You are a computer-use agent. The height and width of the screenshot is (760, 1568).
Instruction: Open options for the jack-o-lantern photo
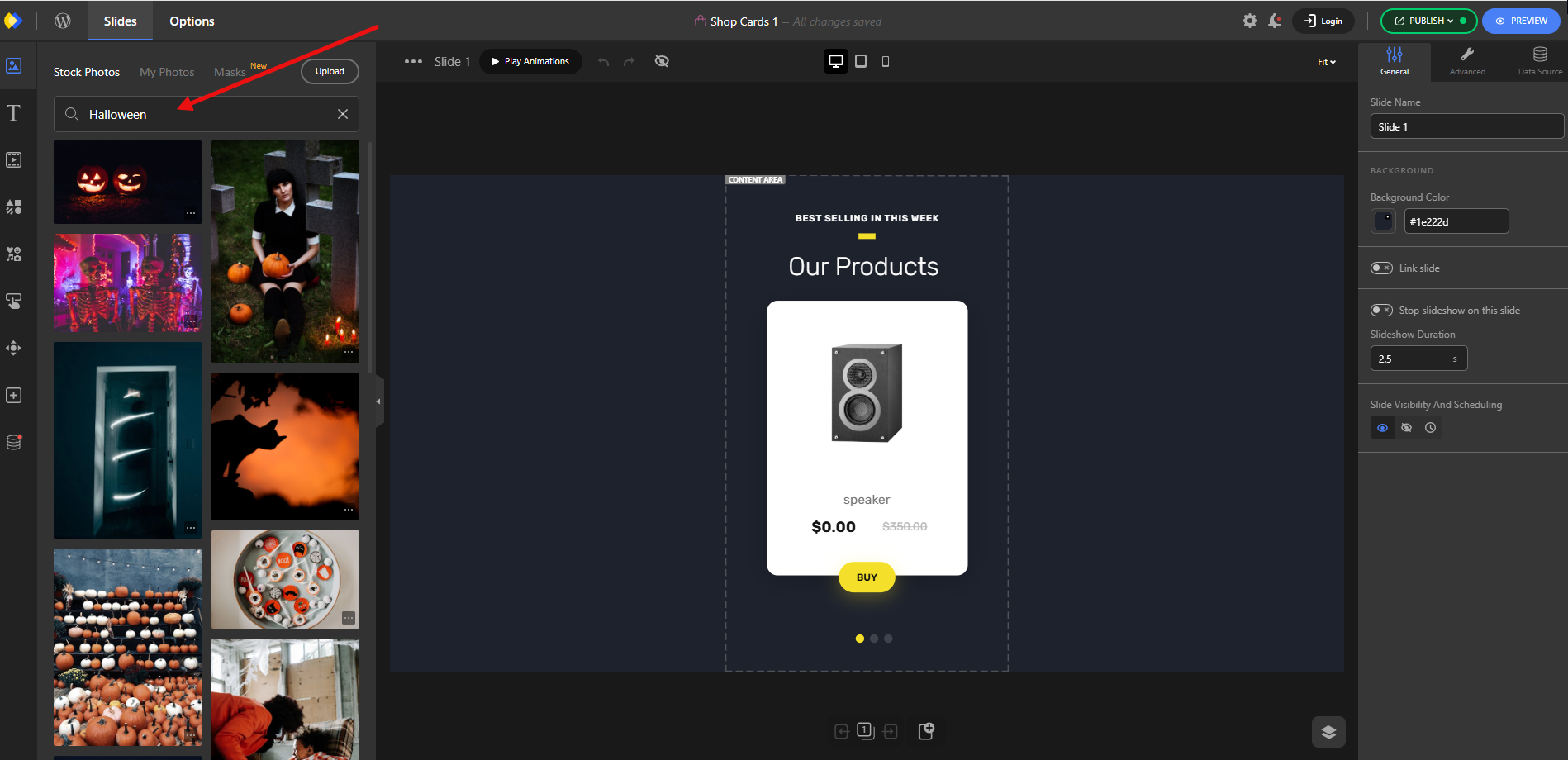point(191,213)
